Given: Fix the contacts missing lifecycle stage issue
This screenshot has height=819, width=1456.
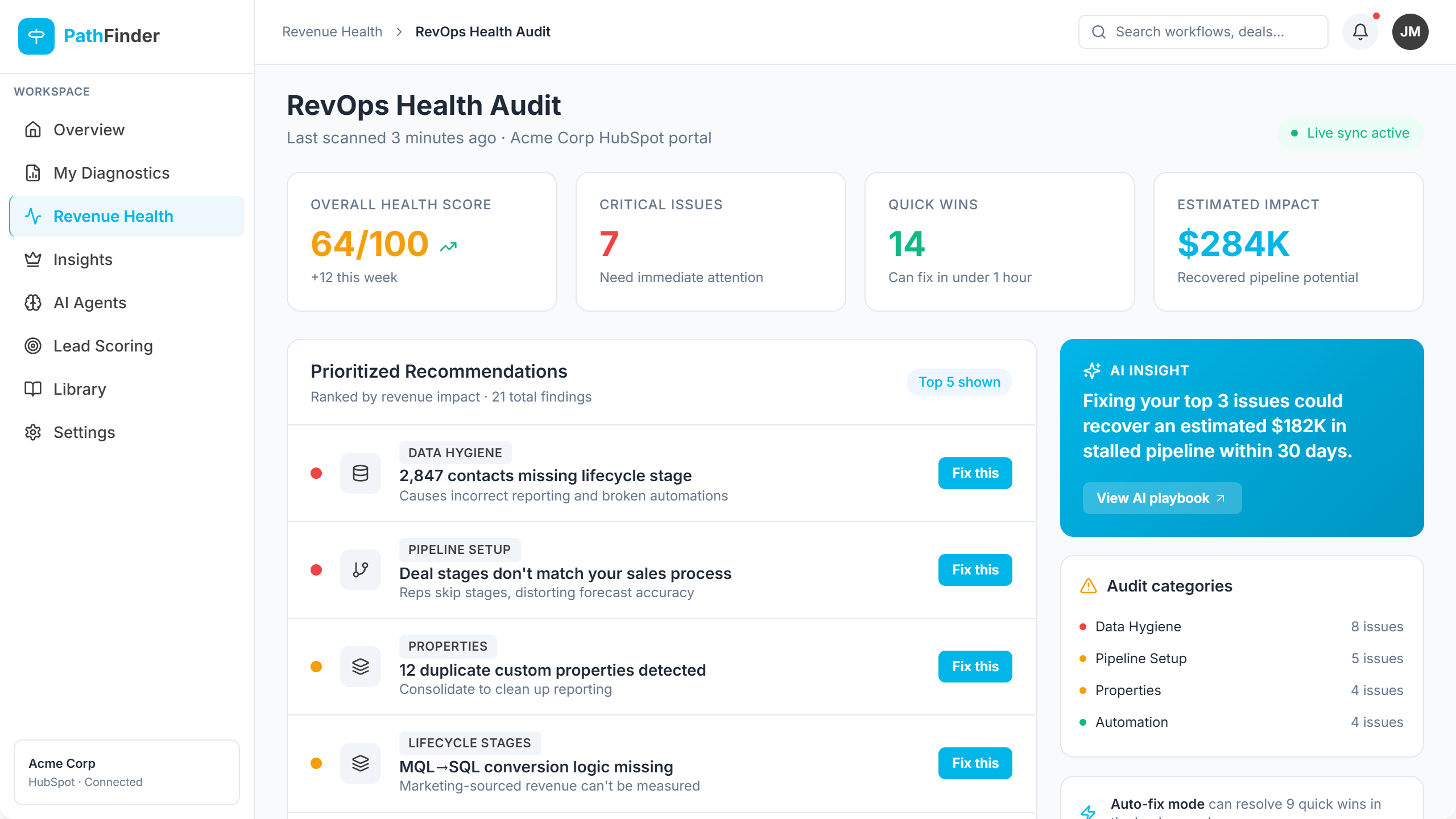Looking at the screenshot, I should (975, 473).
